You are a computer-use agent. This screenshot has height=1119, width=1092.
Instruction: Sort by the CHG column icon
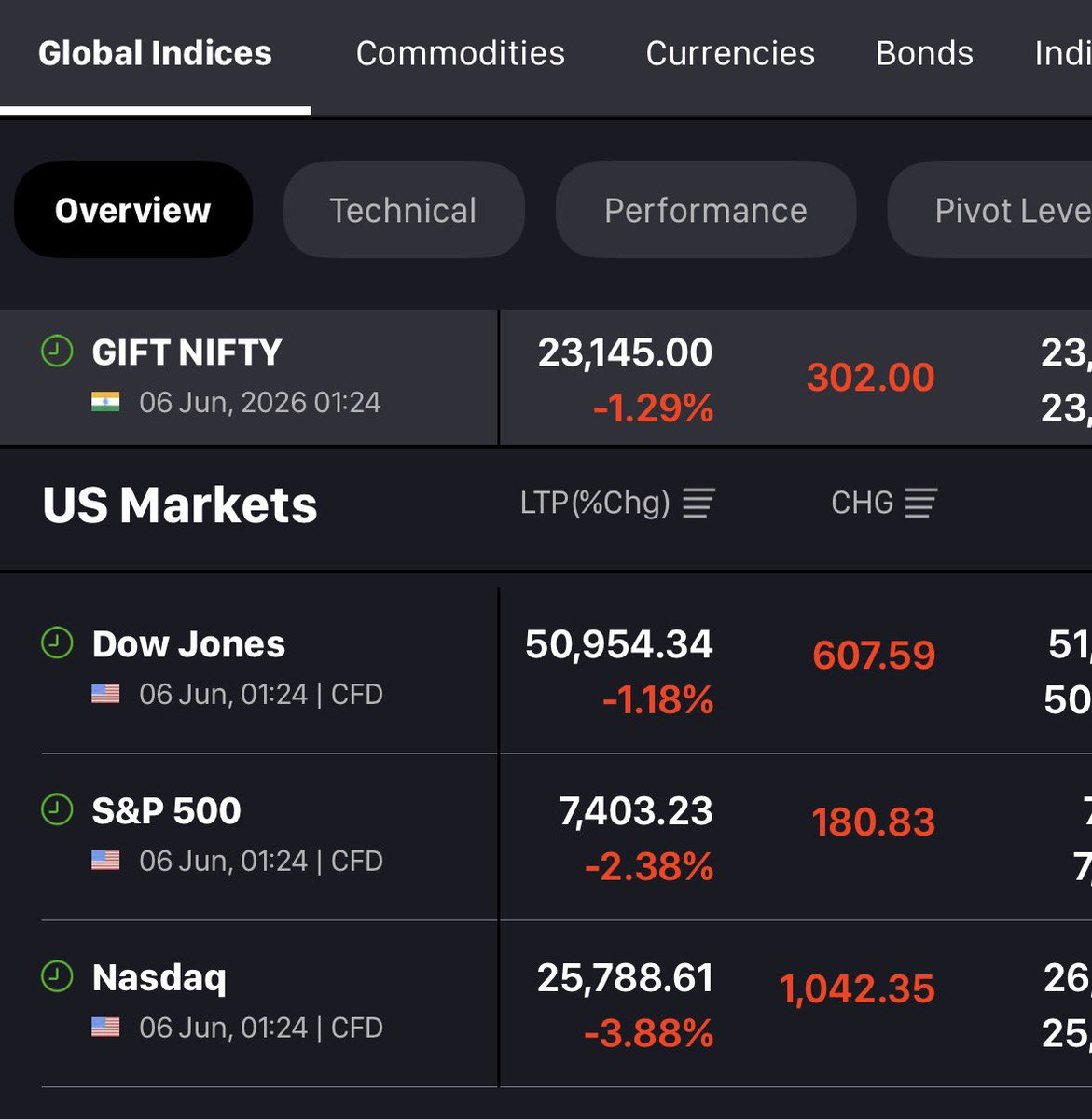(x=920, y=504)
